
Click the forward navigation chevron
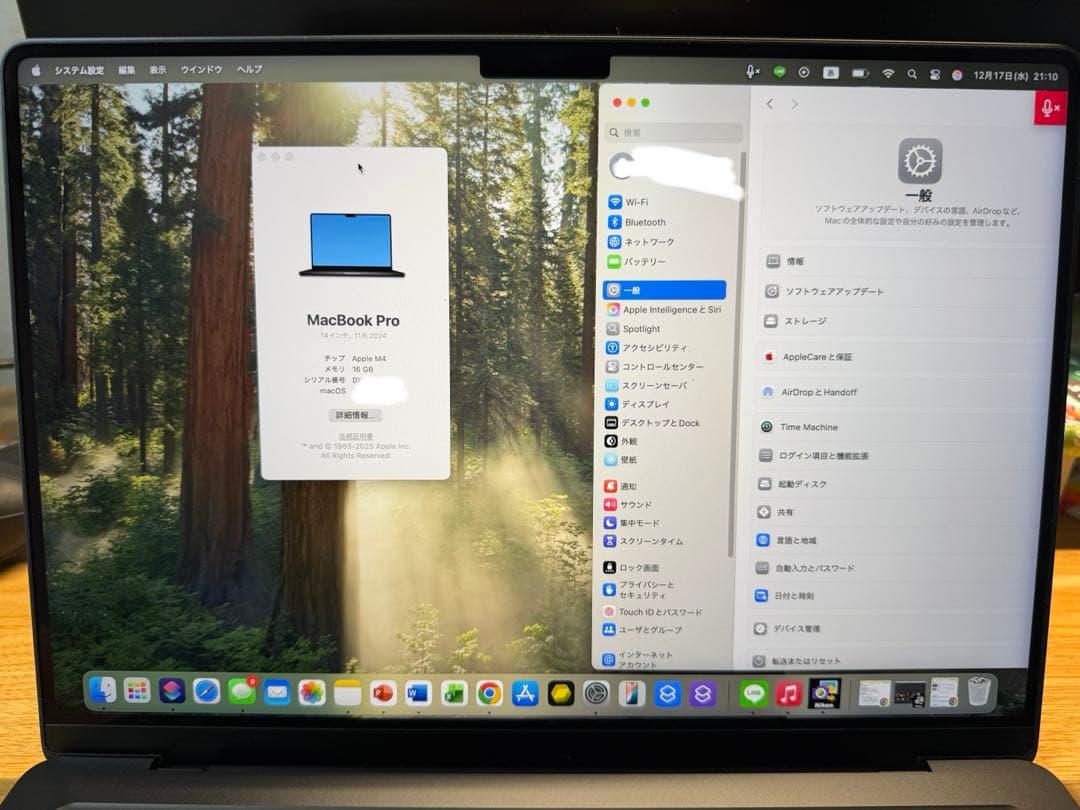[794, 103]
